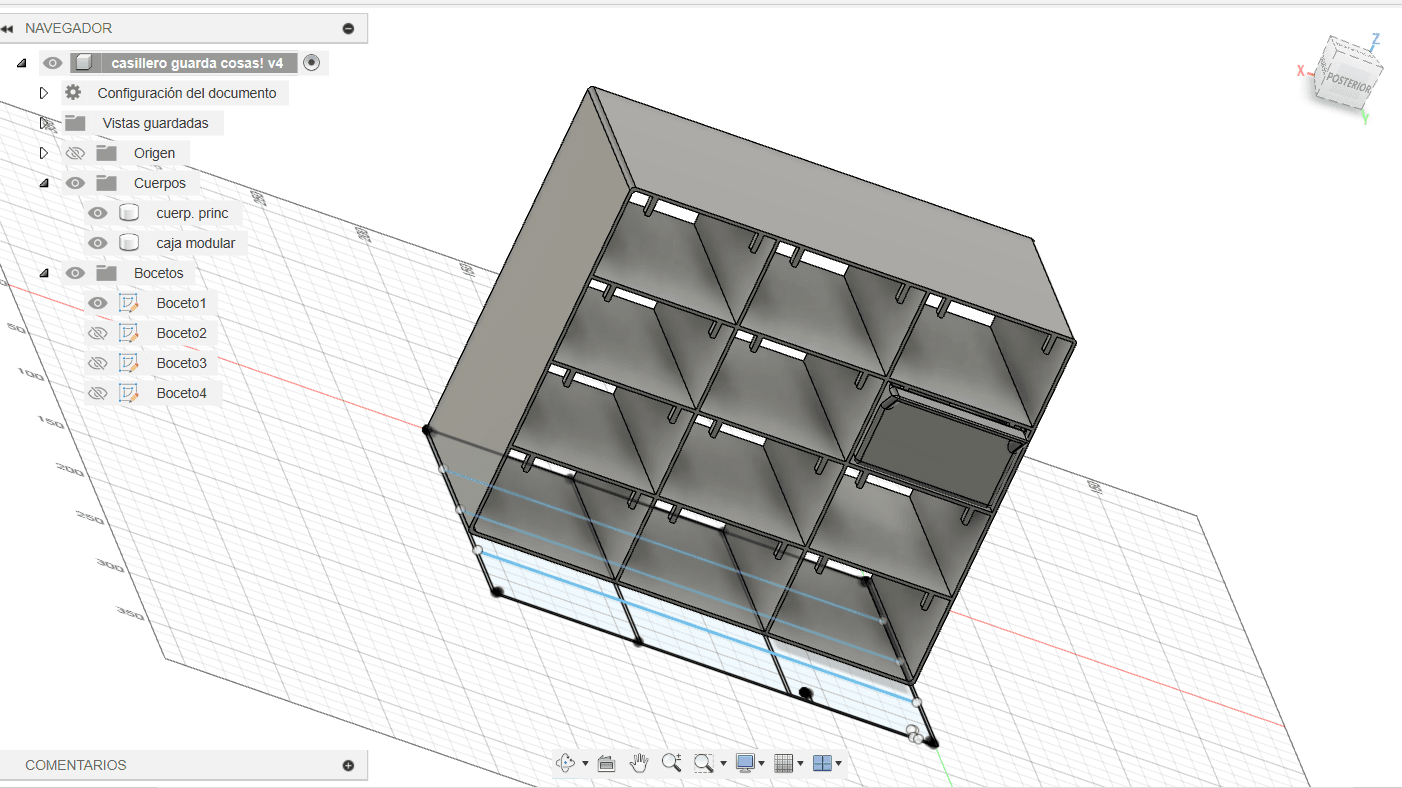Click the body icon of cuerp. princ
The width and height of the screenshot is (1402, 788).
point(128,213)
